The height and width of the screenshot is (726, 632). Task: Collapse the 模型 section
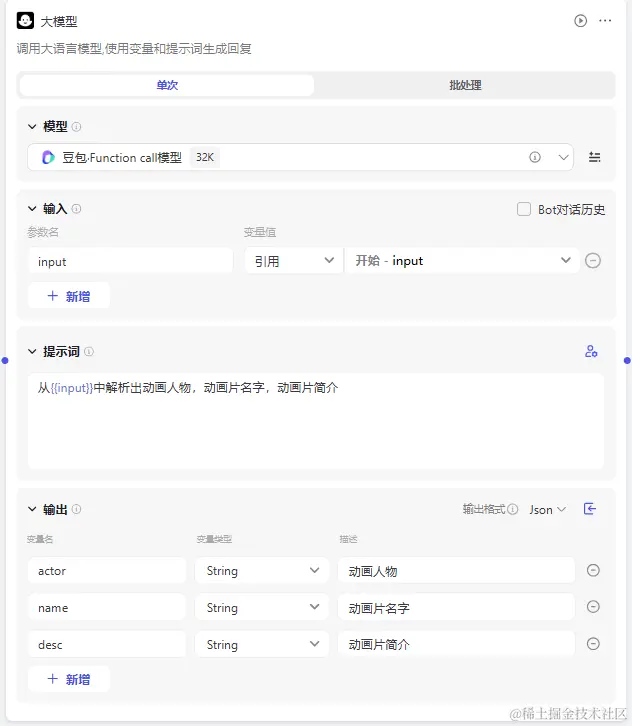[x=32, y=126]
